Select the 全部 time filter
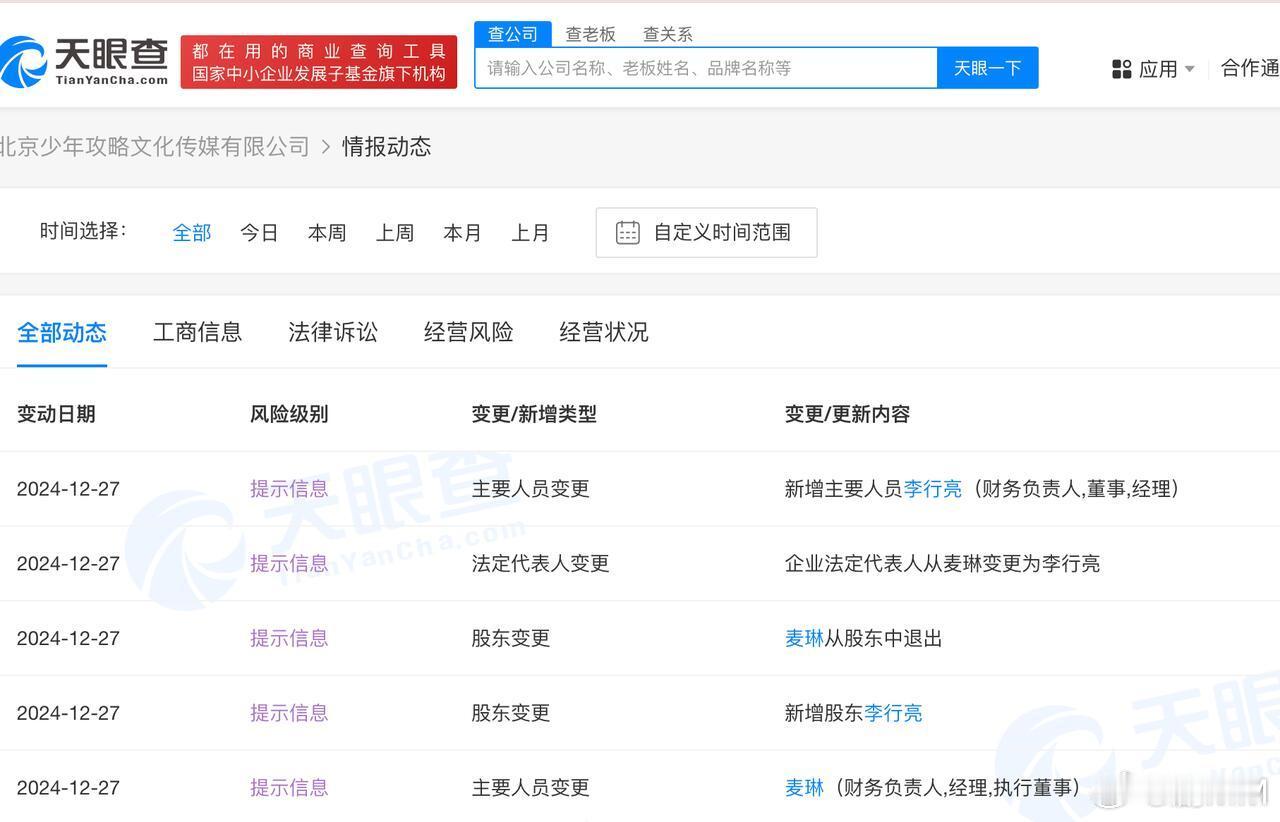 tap(191, 233)
